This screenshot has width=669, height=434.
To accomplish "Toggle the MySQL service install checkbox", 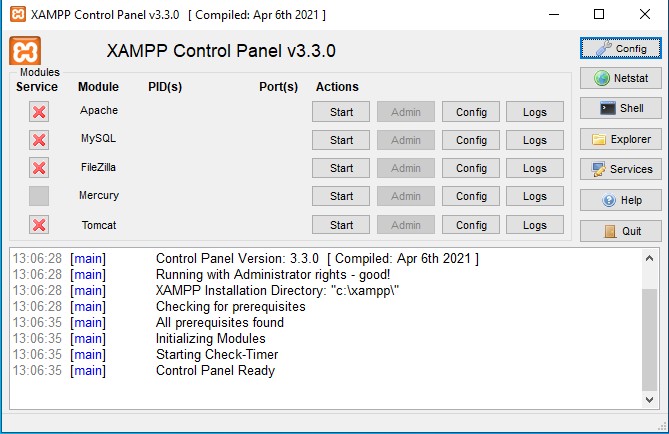I will (39, 140).
